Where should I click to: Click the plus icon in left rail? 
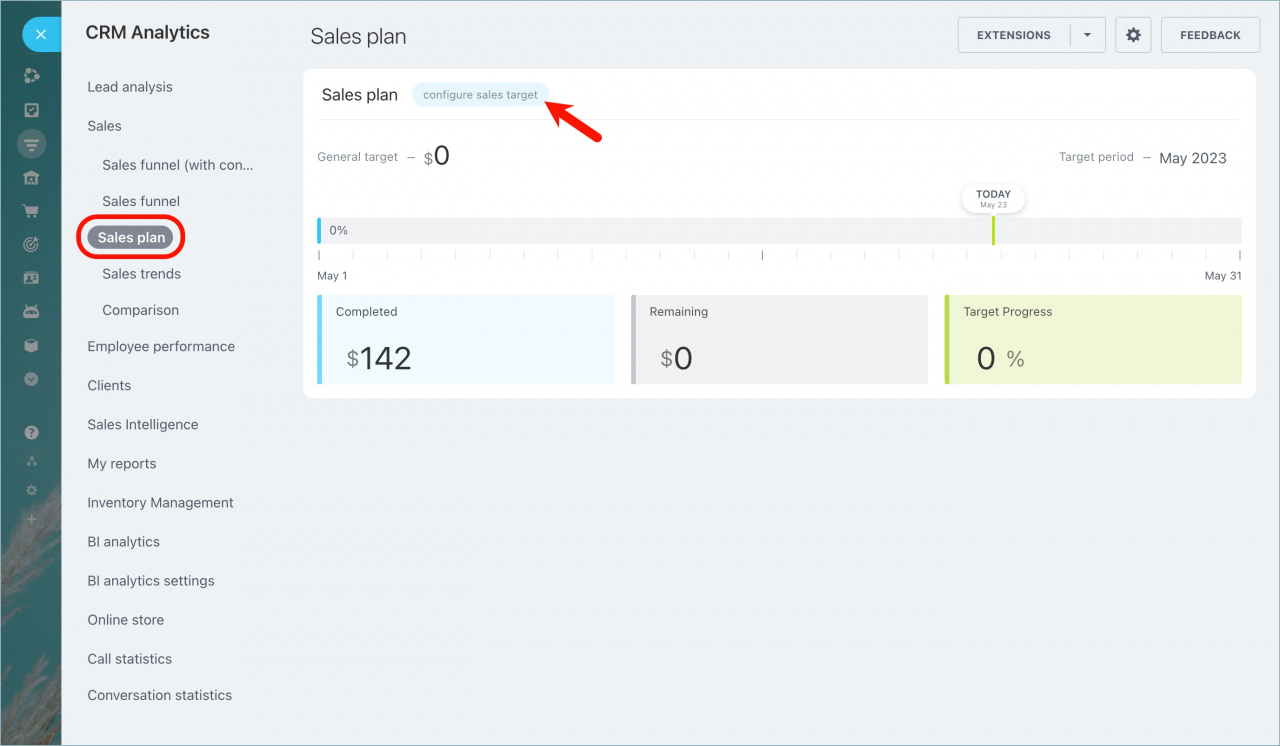31,519
